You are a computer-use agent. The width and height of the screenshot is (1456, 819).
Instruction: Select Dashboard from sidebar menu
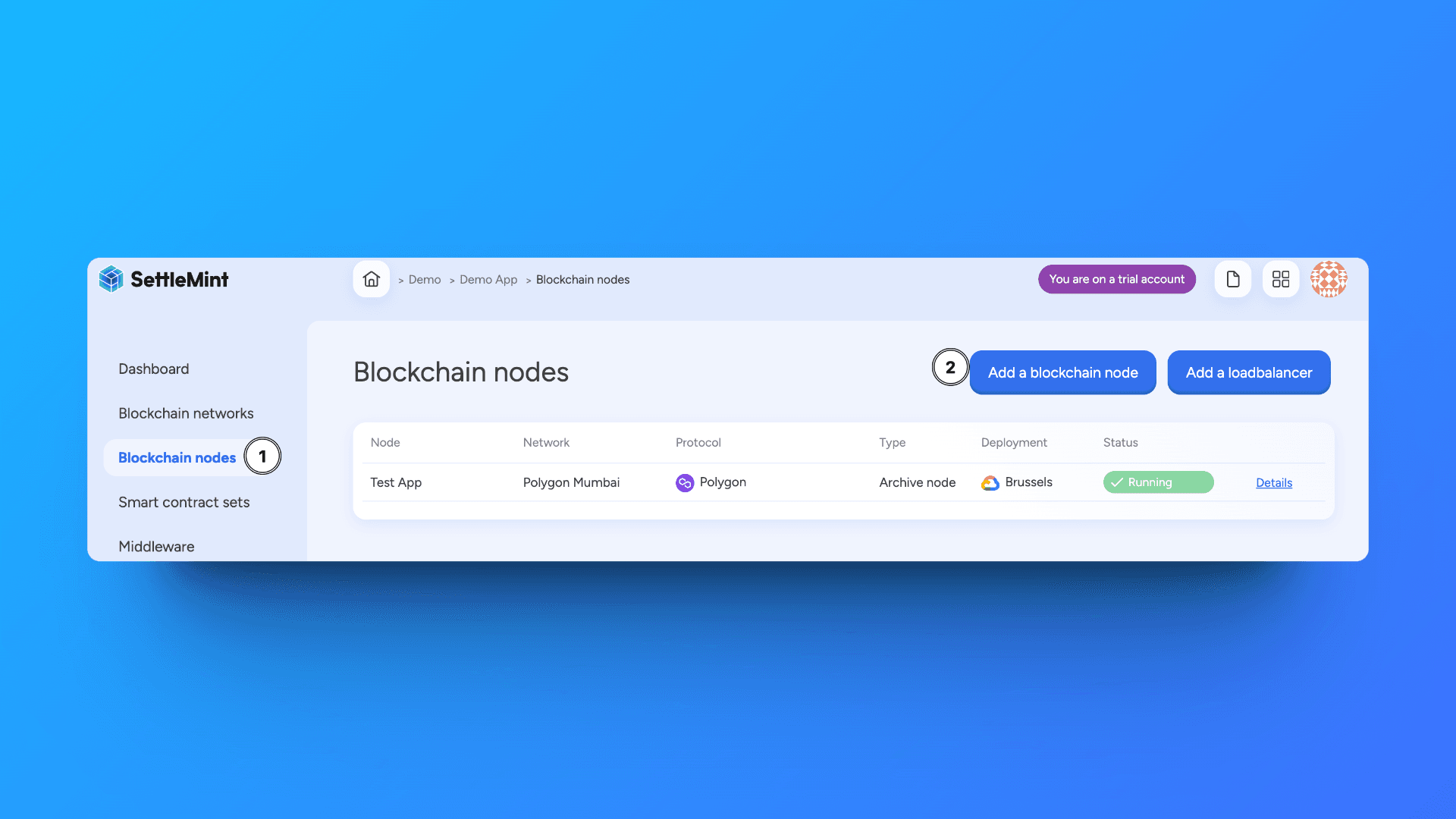153,368
